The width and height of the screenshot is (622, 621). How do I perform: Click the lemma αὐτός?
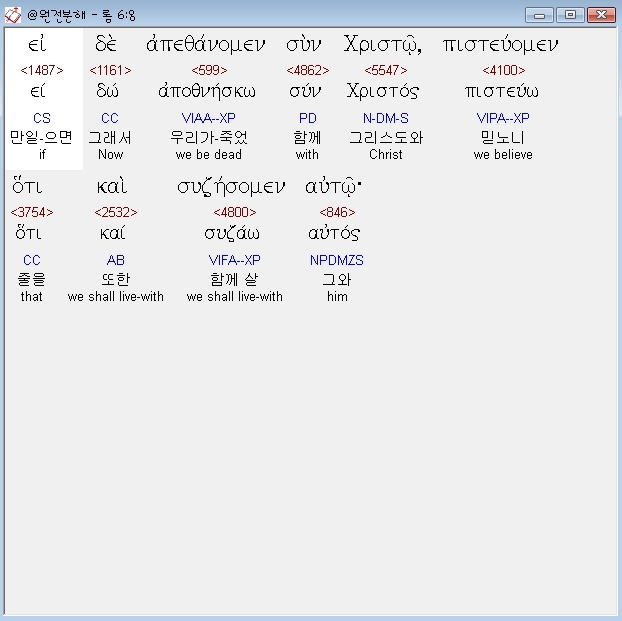pos(334,233)
